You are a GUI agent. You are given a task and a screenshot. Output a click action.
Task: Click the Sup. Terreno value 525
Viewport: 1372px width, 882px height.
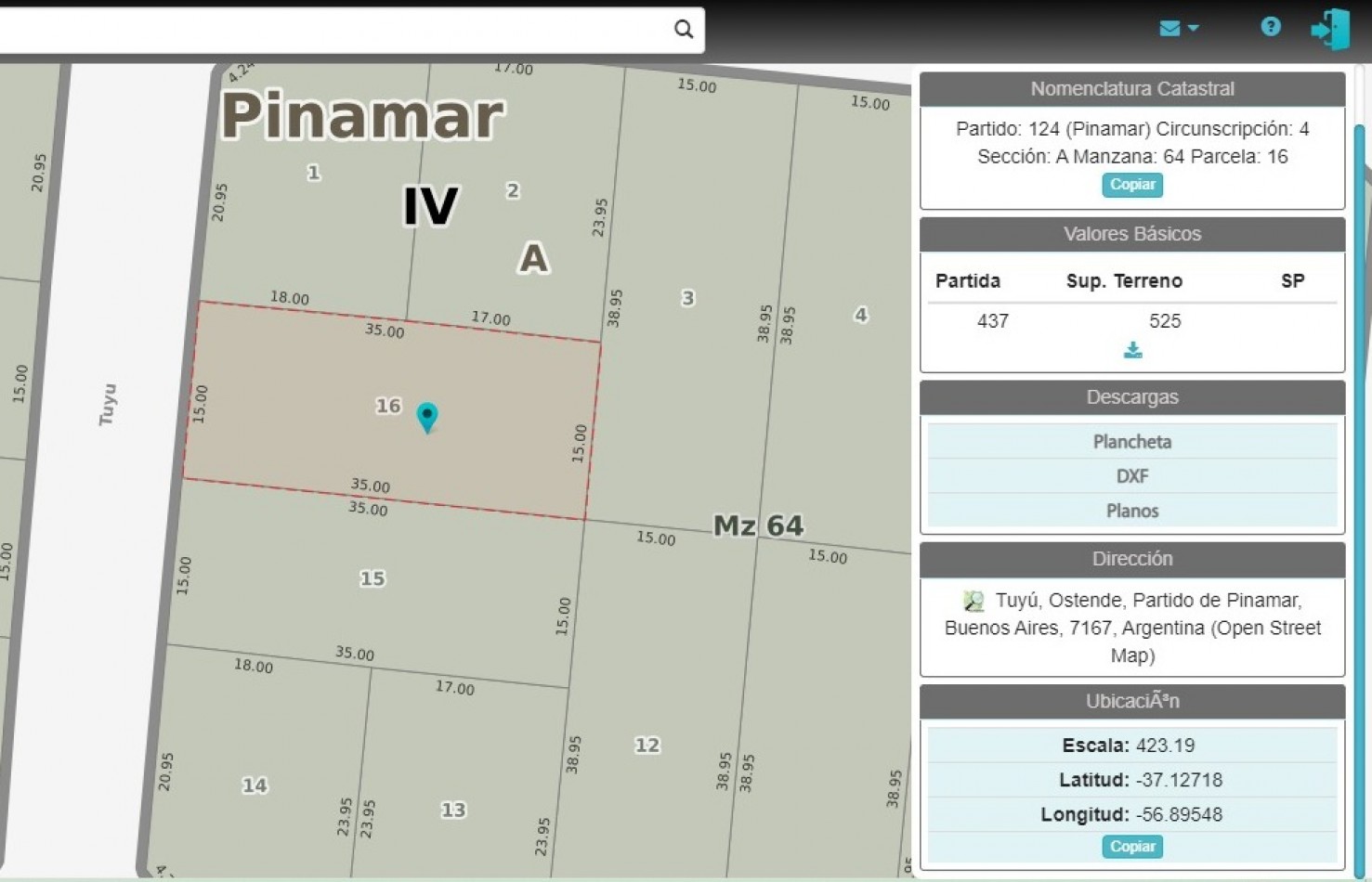coord(1165,321)
